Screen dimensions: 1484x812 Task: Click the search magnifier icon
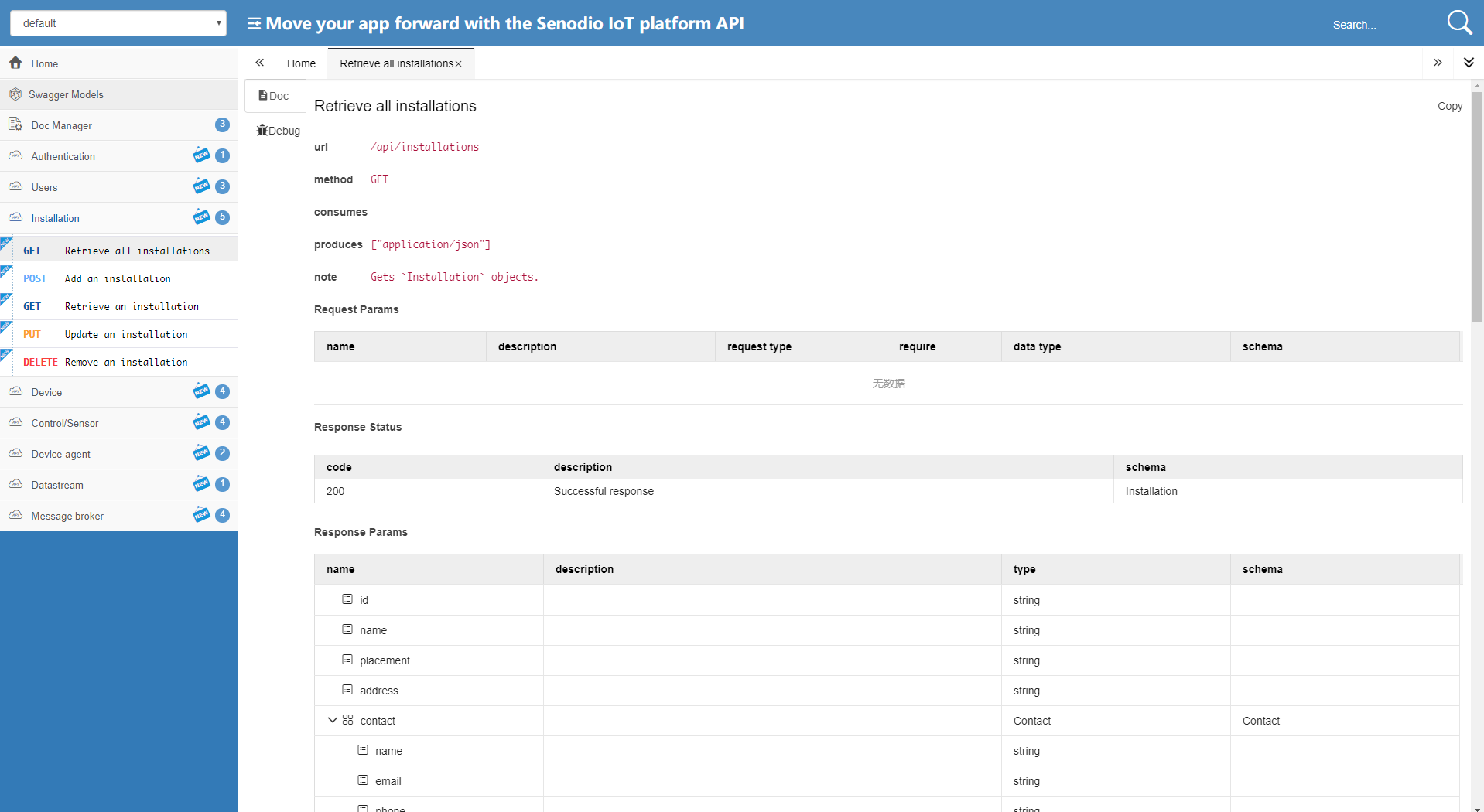1459,22
